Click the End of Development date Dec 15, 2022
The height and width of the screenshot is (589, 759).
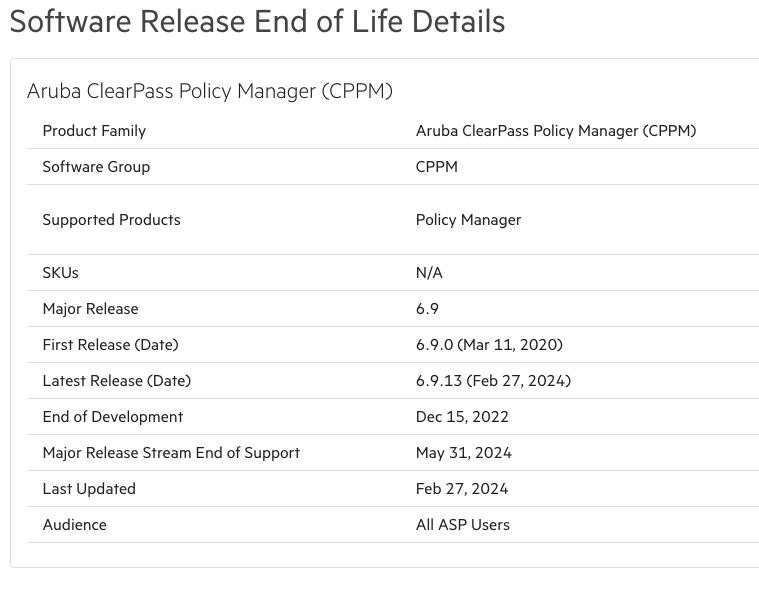tap(462, 417)
